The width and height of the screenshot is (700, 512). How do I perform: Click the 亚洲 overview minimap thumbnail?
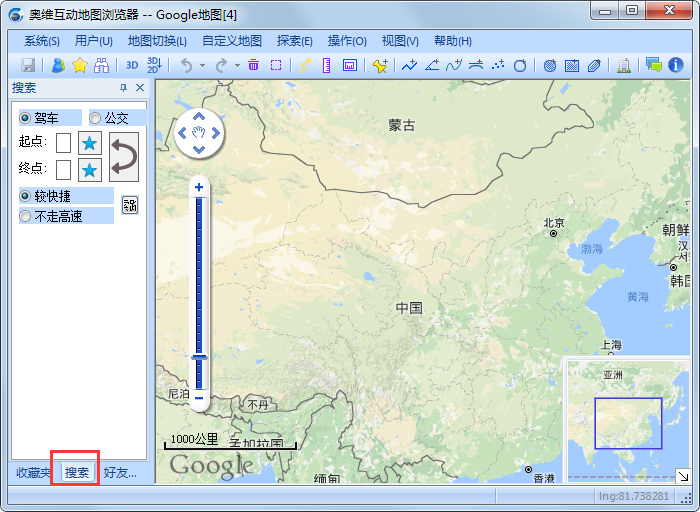point(628,420)
